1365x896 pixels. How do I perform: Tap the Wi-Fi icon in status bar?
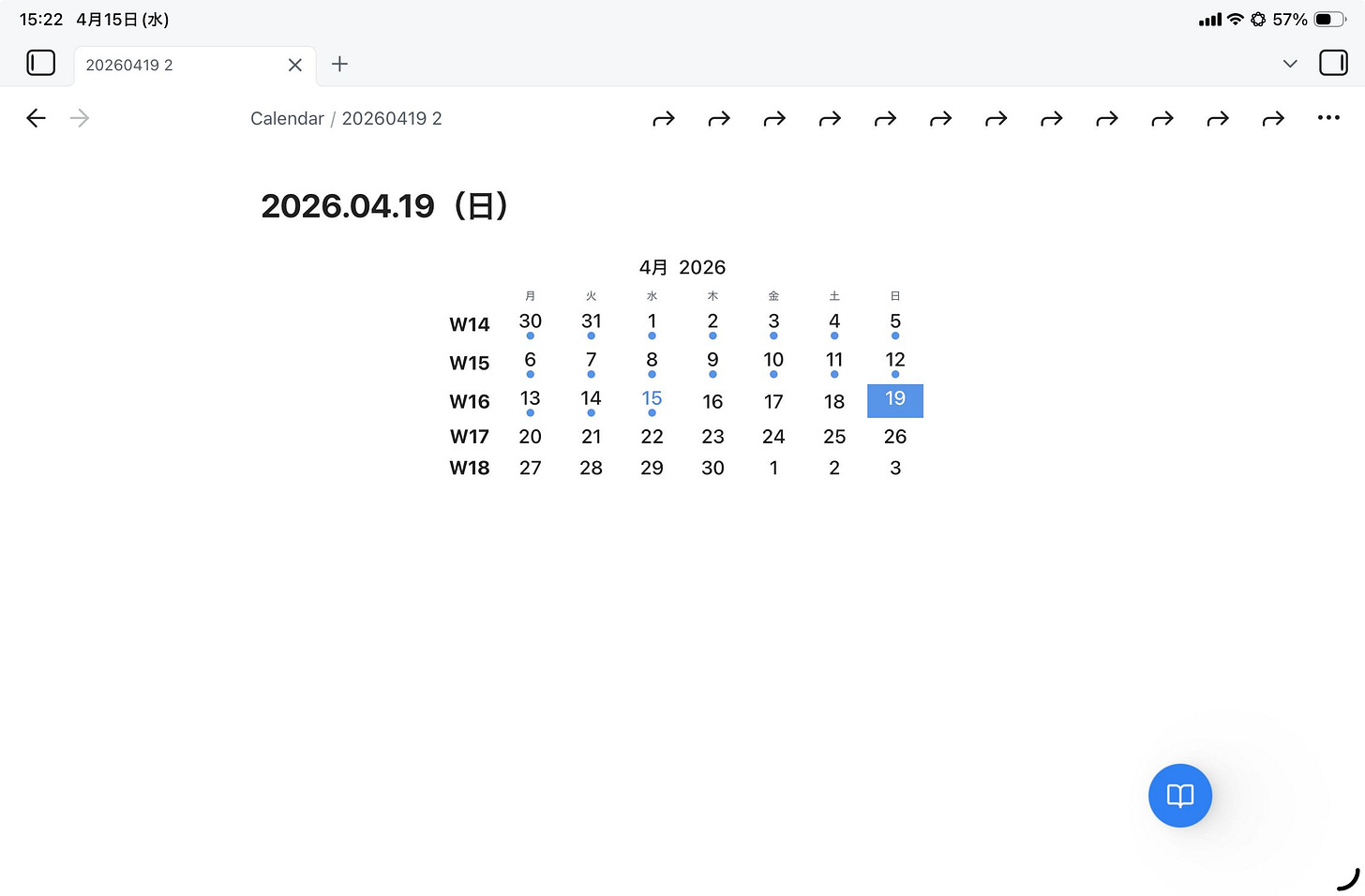click(x=1236, y=19)
